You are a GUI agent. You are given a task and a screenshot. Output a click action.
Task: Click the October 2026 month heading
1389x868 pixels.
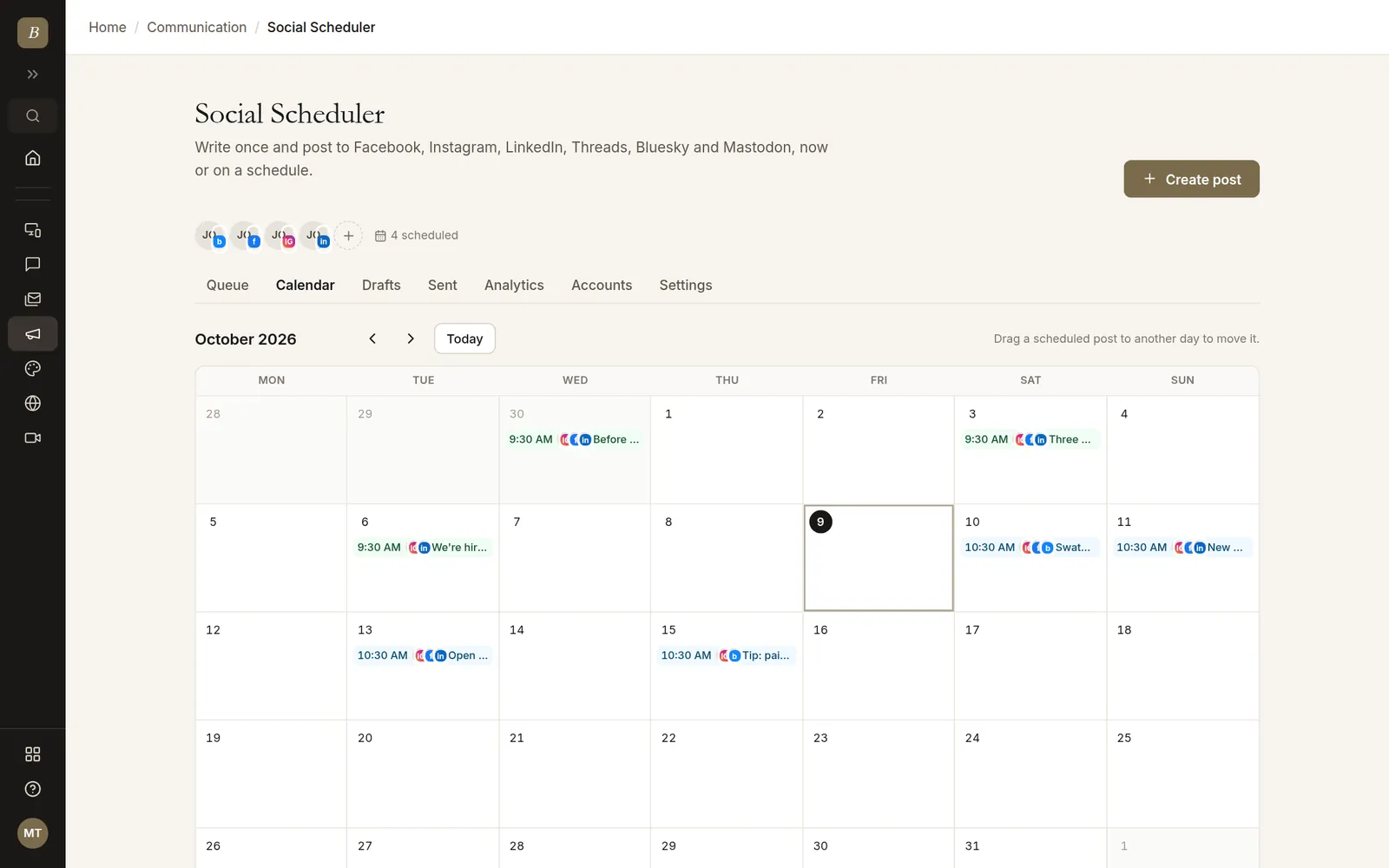pos(246,339)
